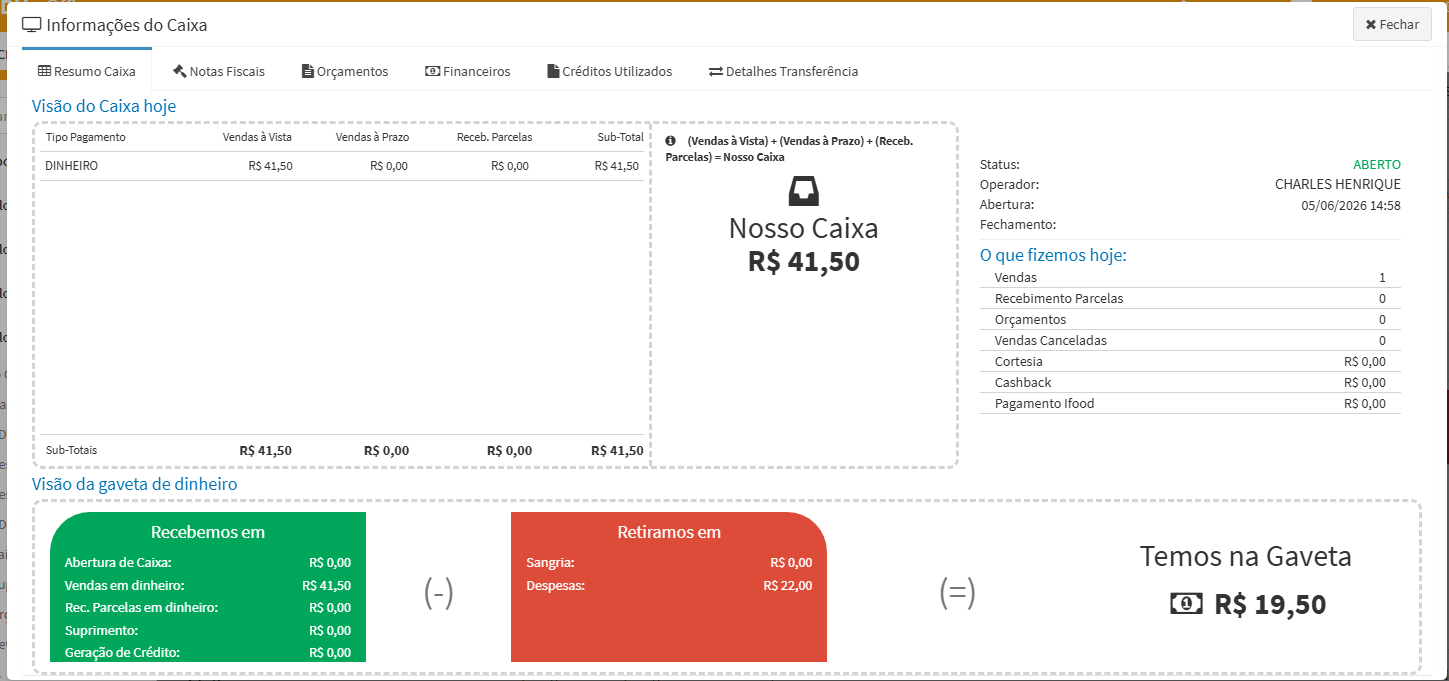This screenshot has width=1449, height=681.
Task: Click the Visão da gaveta de dinheiro heading
Action: coord(135,484)
